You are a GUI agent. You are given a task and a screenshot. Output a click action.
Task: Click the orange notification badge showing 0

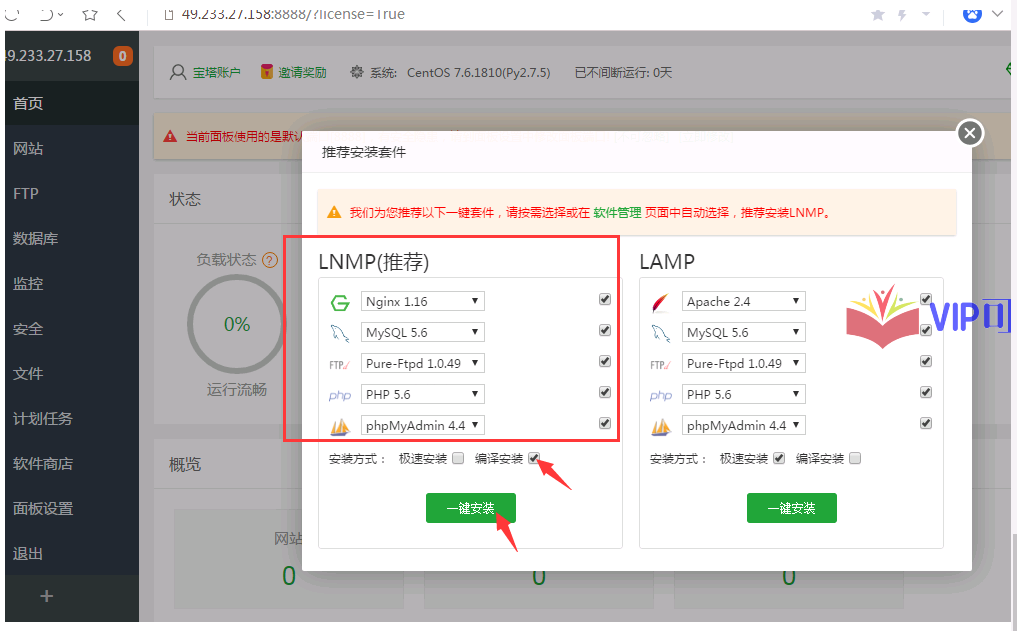[x=123, y=56]
